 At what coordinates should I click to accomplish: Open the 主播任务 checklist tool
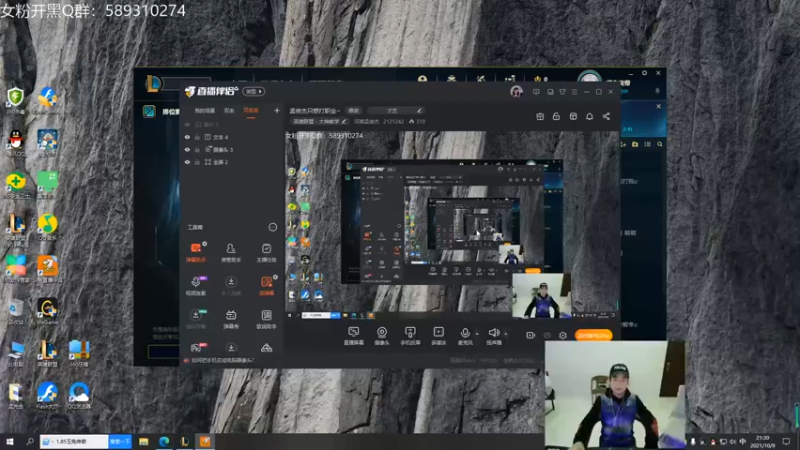pos(266,252)
